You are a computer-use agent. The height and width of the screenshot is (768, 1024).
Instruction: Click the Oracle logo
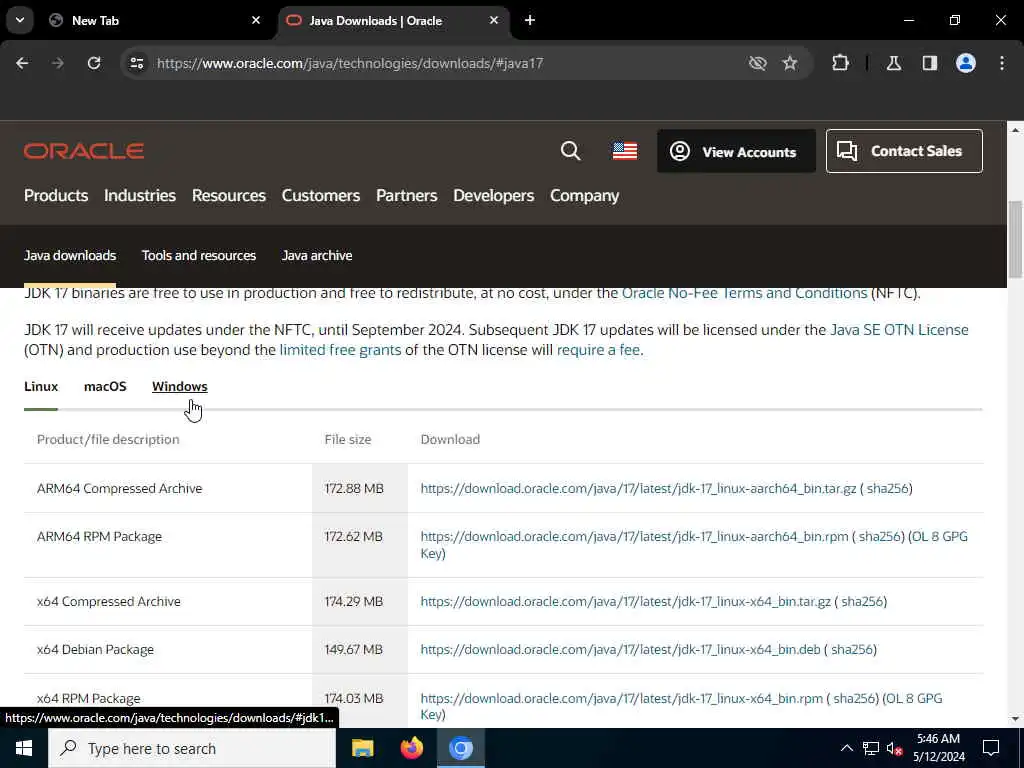click(x=84, y=151)
